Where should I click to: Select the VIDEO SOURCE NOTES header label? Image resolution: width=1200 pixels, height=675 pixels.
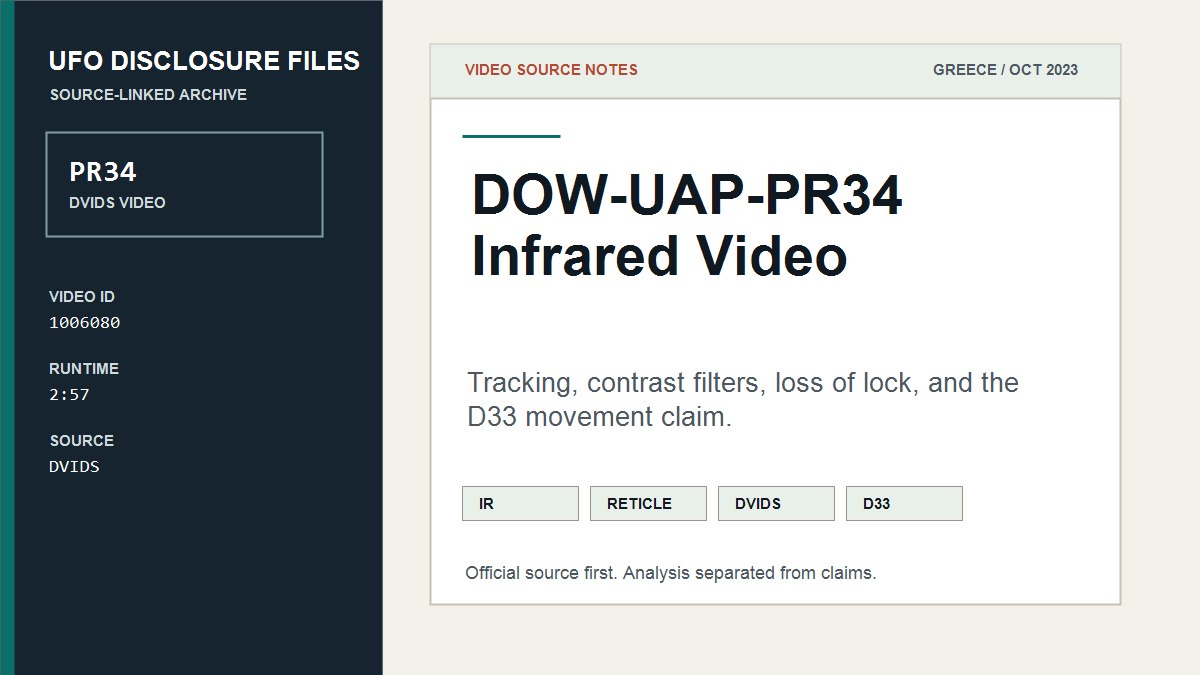[x=551, y=70]
